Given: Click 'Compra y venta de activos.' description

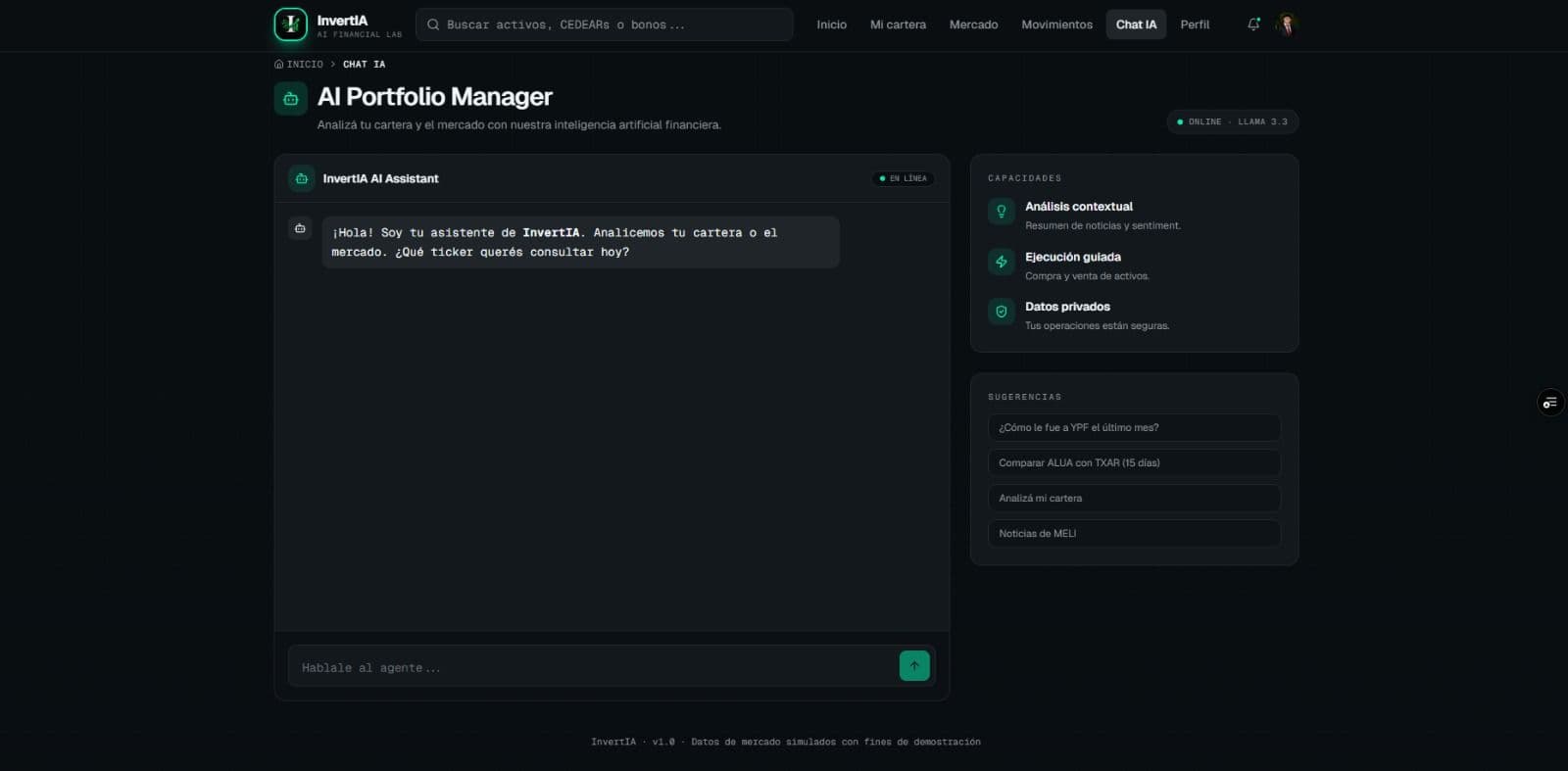Looking at the screenshot, I should [x=1087, y=276].
